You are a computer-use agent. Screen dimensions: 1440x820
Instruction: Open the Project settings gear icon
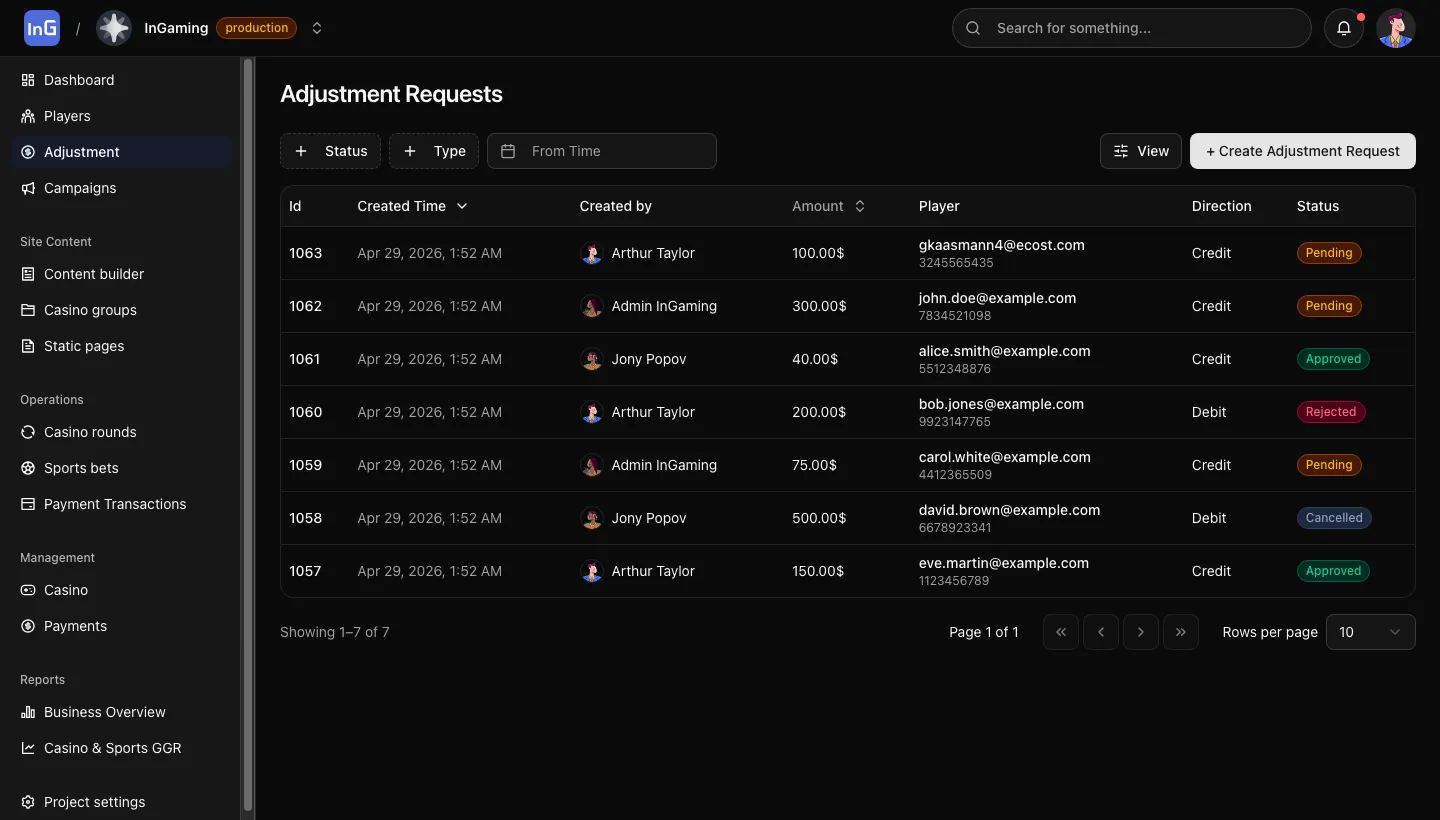(x=28, y=802)
